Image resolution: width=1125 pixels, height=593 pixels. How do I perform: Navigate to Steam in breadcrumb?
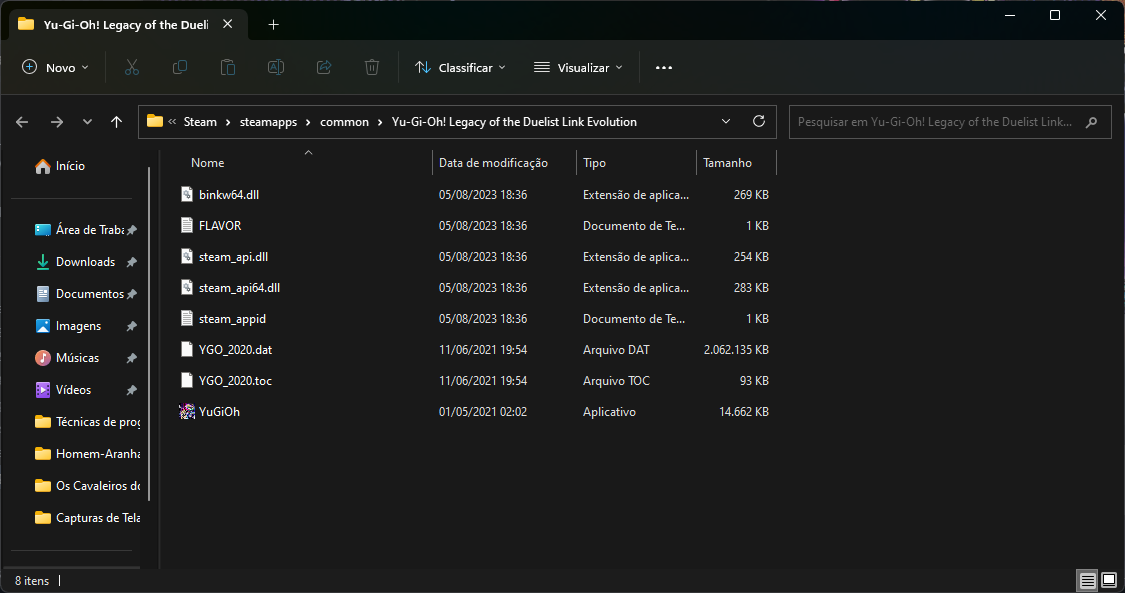[x=200, y=122]
